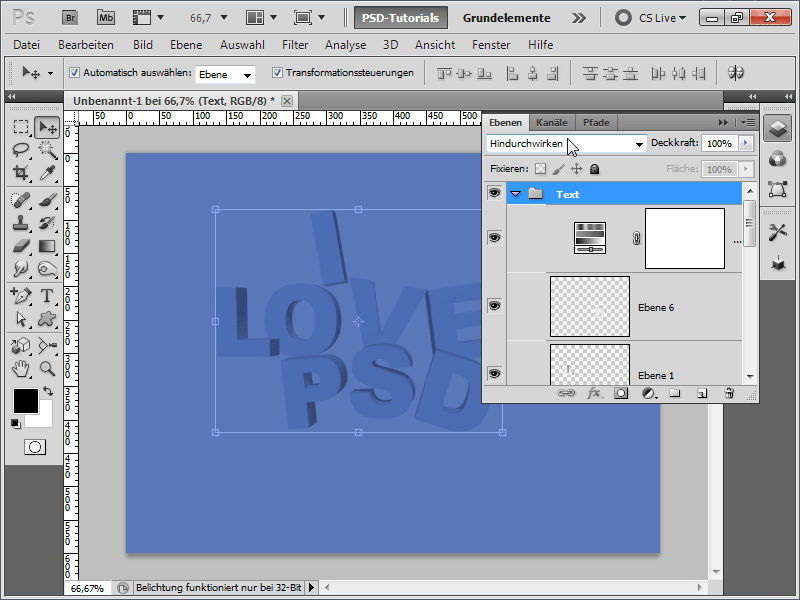Switch to the Pfade tab
Image resolution: width=800 pixels, height=600 pixels.
(596, 122)
